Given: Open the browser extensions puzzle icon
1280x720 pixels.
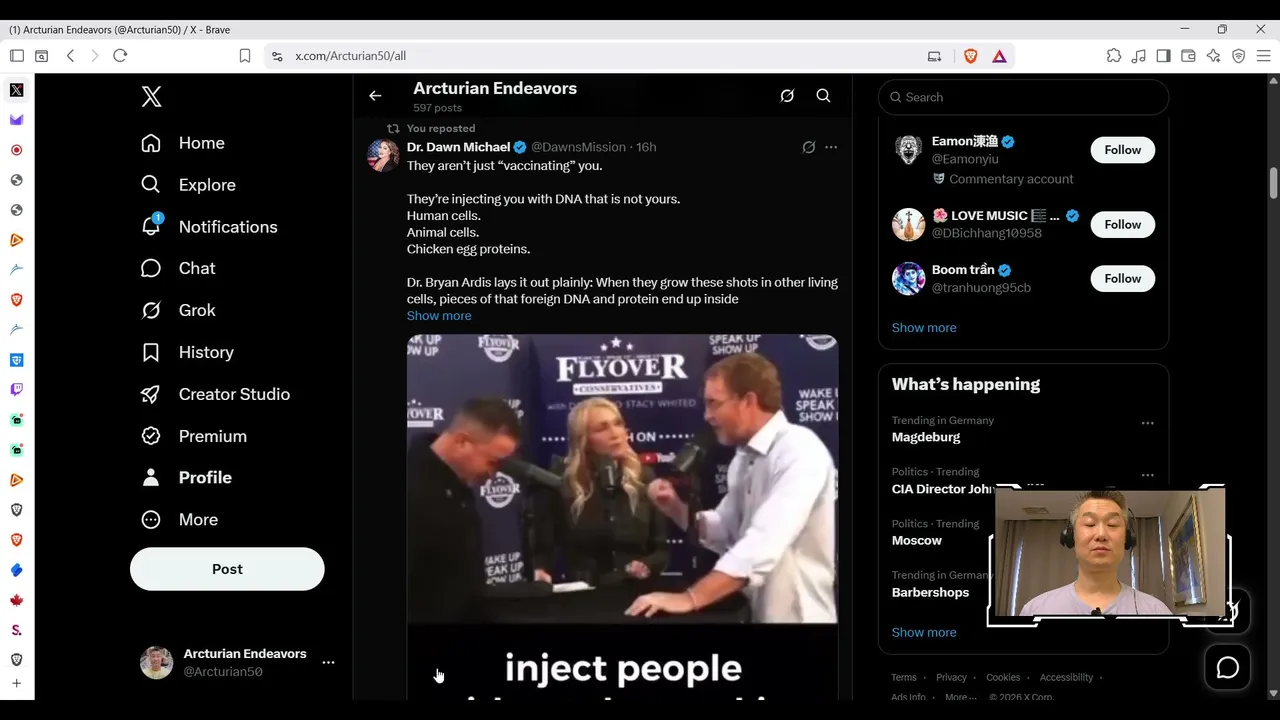Looking at the screenshot, I should click(x=1113, y=56).
